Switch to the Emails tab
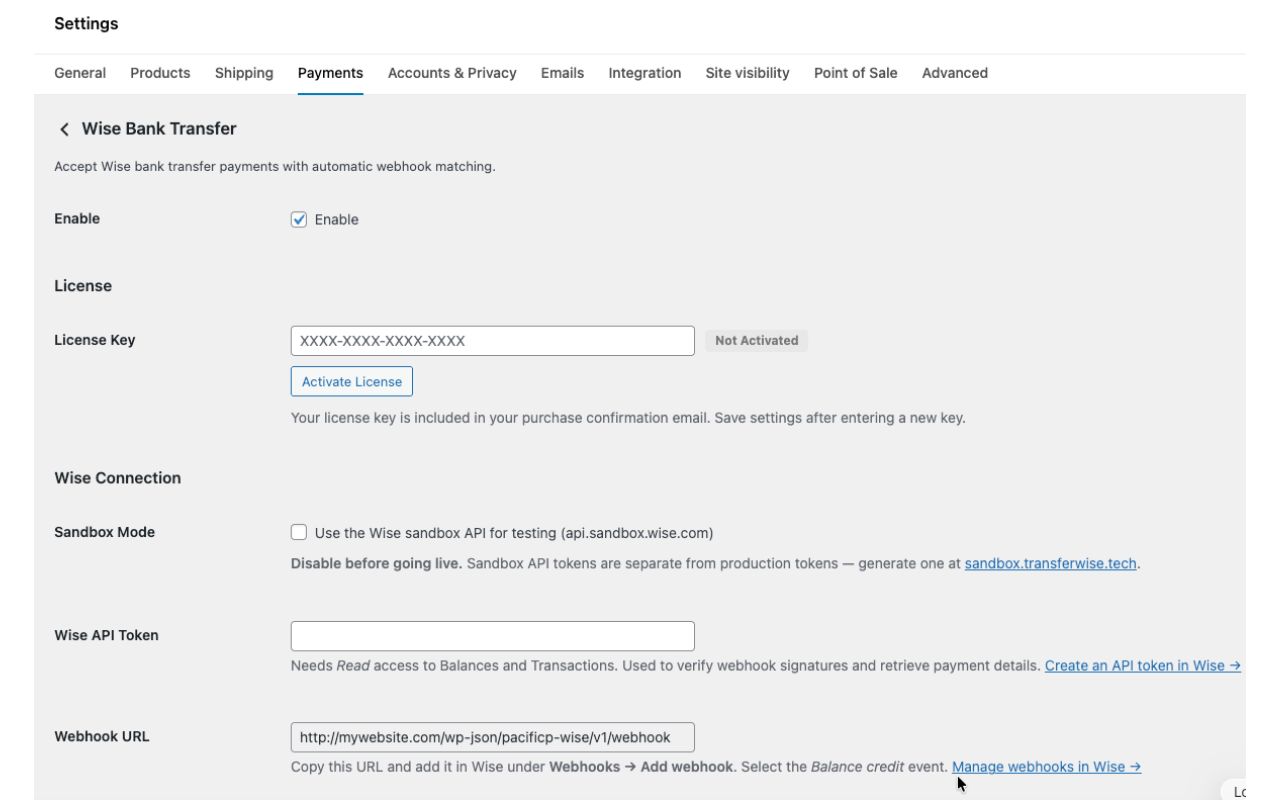This screenshot has width=1280, height=800. (x=562, y=73)
